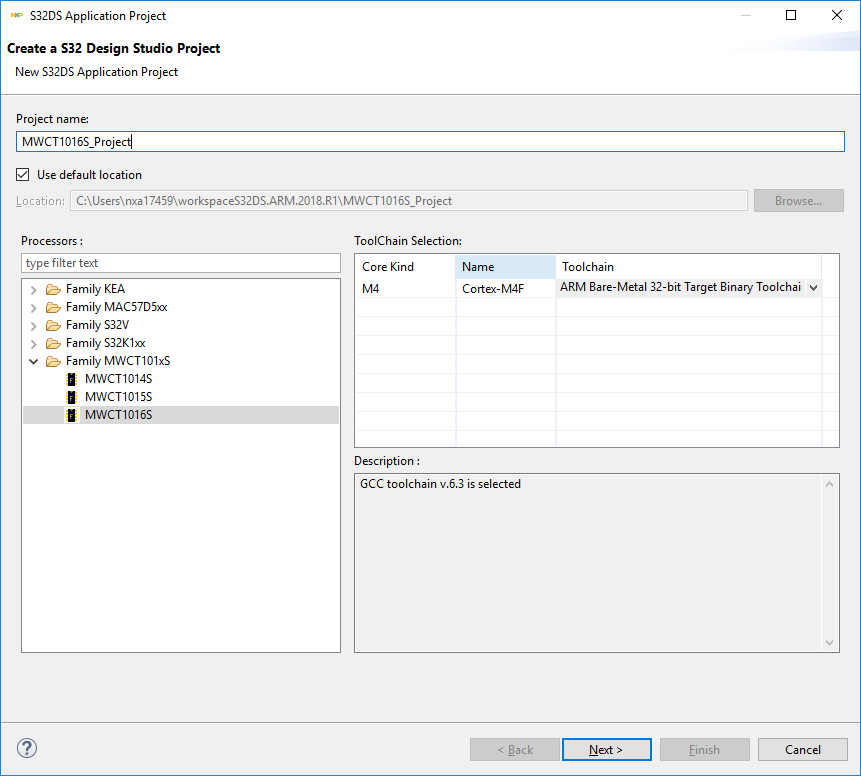Maximize the S32DS Application Project window
The height and width of the screenshot is (776, 861).
coord(791,15)
